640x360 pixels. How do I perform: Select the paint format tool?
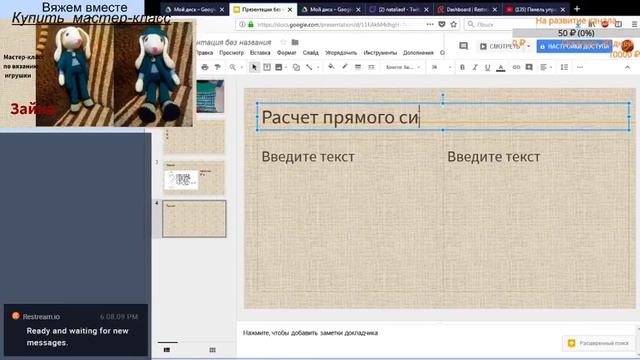(x=218, y=67)
